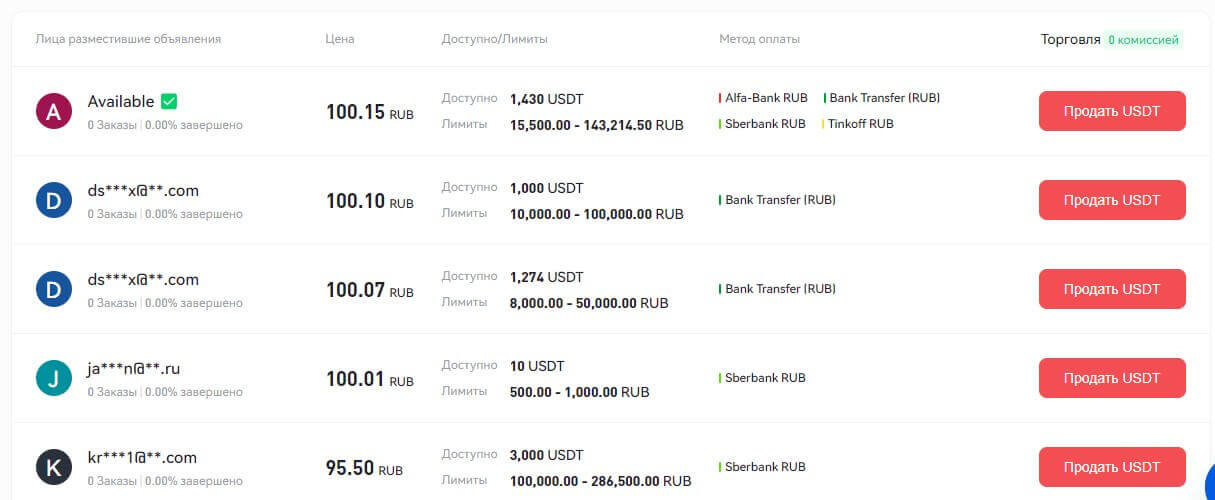The image size is (1215, 500).
Task: Sell USDT to kr***1@**.com at 95.50 RUB
Action: 1112,467
